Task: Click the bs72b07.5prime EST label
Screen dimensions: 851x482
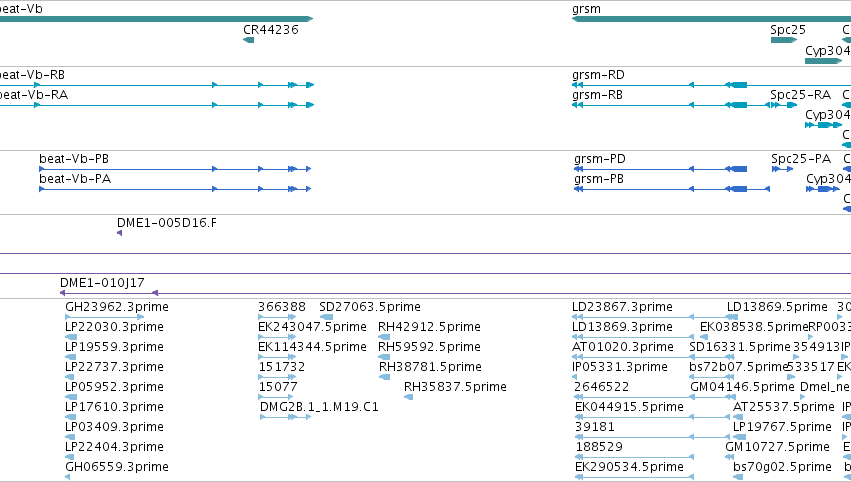Action: click(x=738, y=367)
